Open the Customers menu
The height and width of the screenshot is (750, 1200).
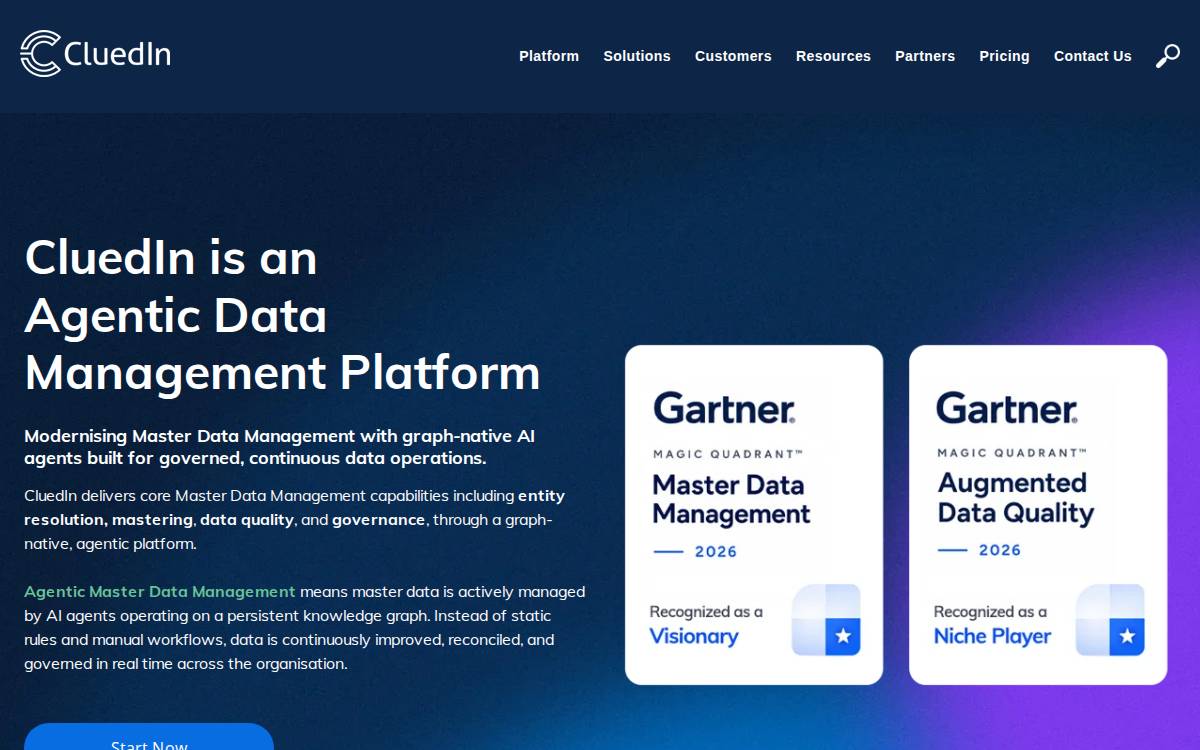click(733, 56)
